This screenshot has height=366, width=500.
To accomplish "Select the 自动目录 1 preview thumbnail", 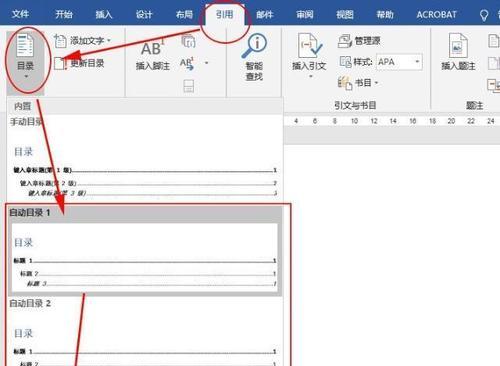I will [145, 258].
